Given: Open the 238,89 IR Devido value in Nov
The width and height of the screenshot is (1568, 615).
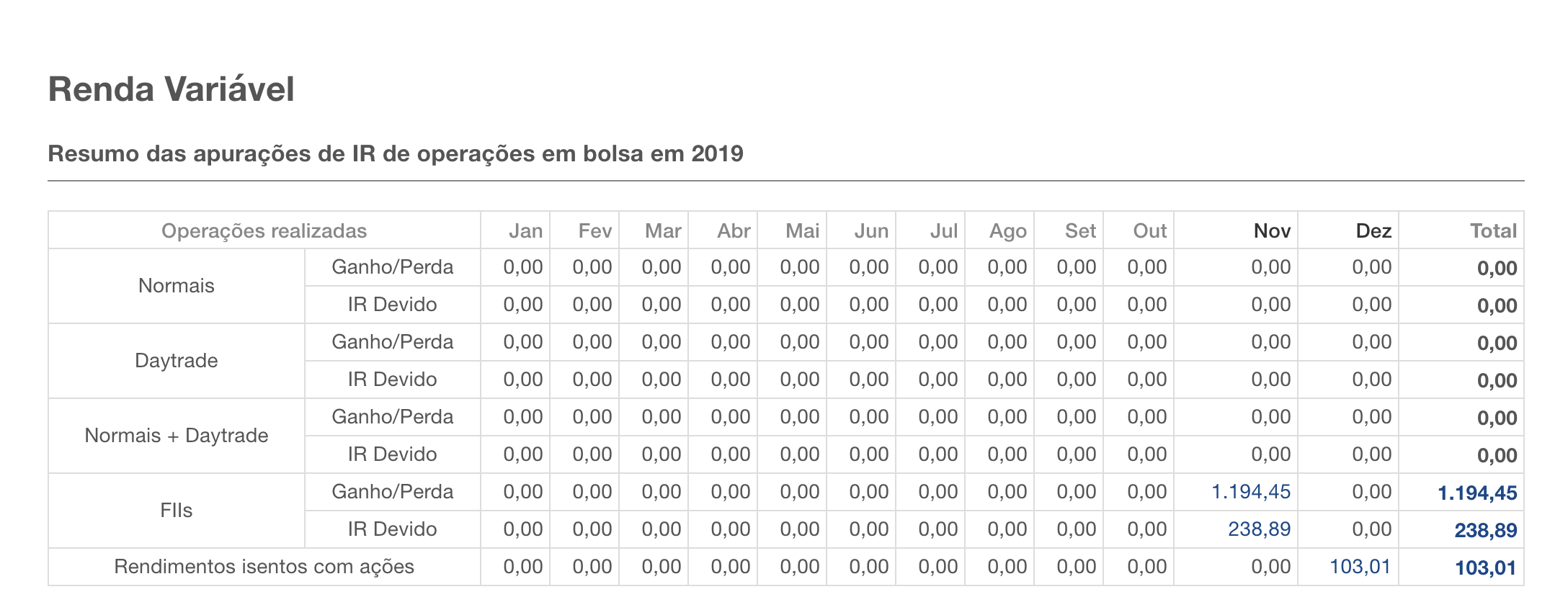Looking at the screenshot, I should pos(1259,529).
